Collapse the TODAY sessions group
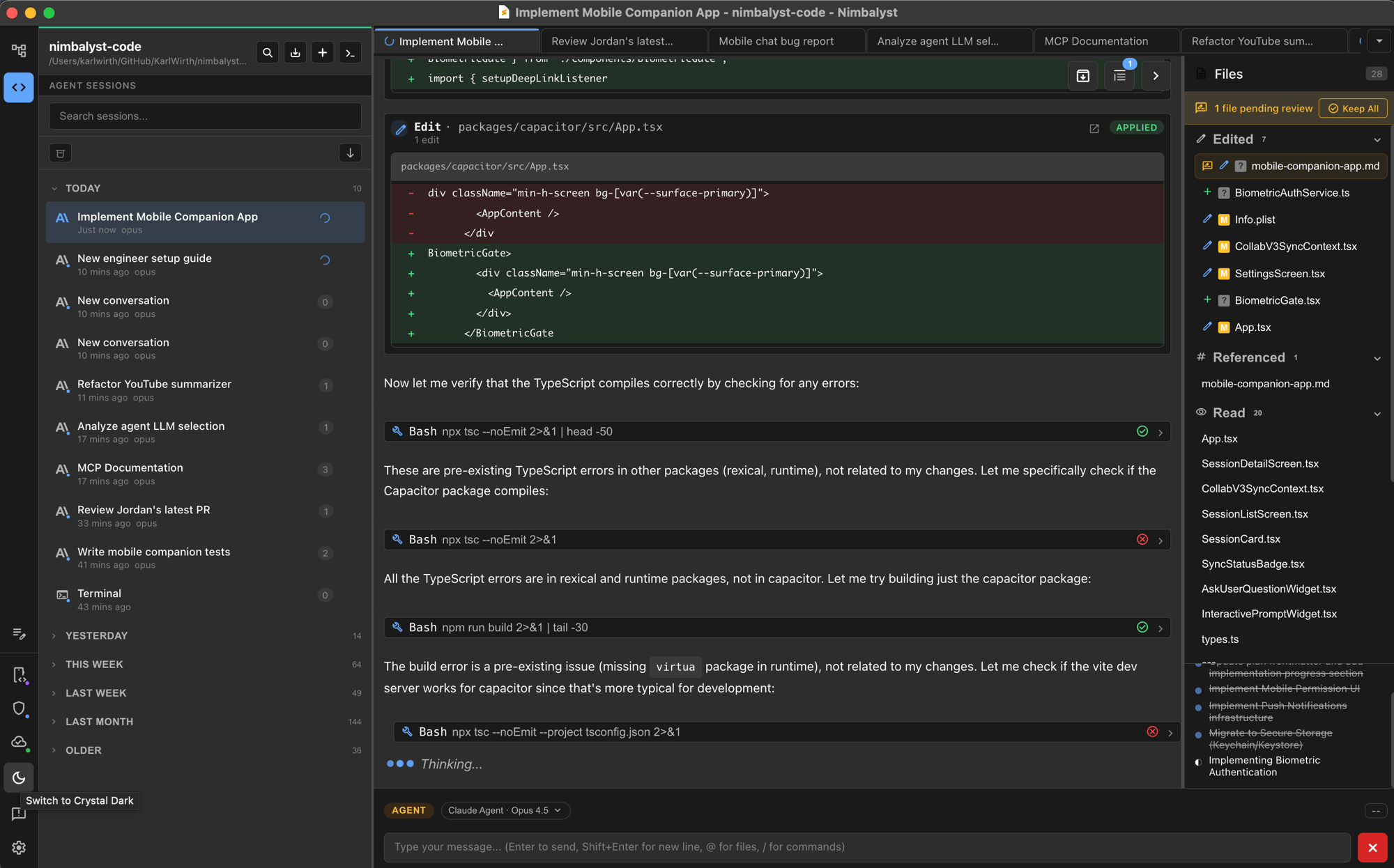 (54, 188)
